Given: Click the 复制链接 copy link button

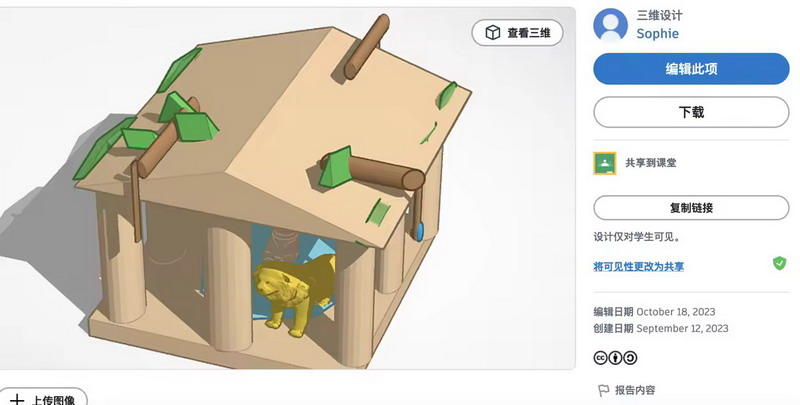Looking at the screenshot, I should 691,208.
